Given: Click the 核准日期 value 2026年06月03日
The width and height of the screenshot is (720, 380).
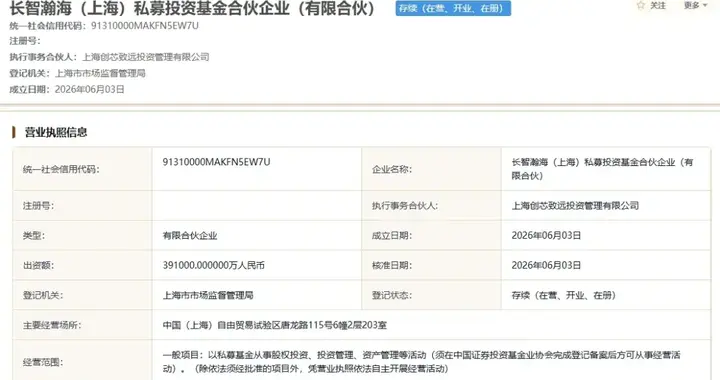Looking at the screenshot, I should (x=546, y=265).
